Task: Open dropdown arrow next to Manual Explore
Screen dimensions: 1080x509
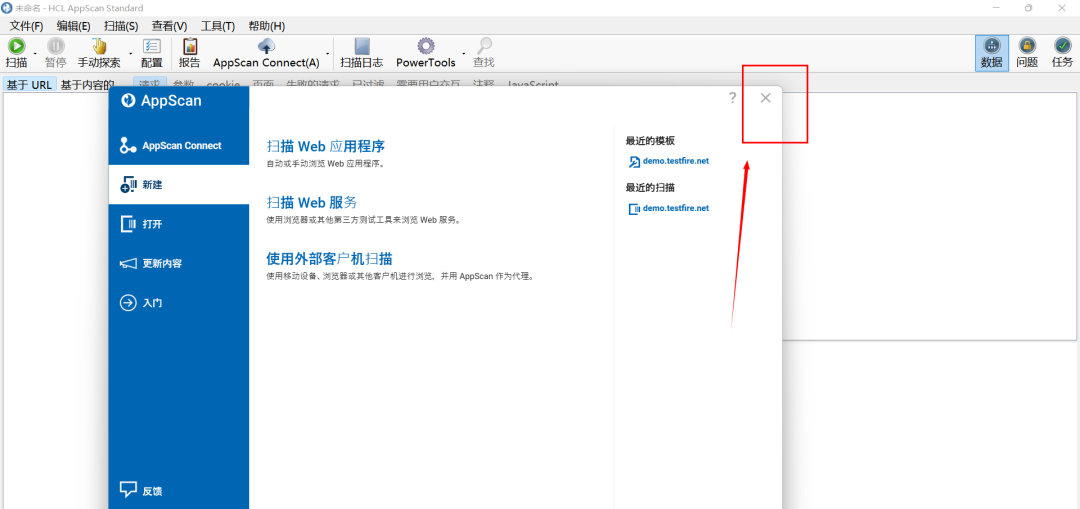Action: [x=131, y=54]
